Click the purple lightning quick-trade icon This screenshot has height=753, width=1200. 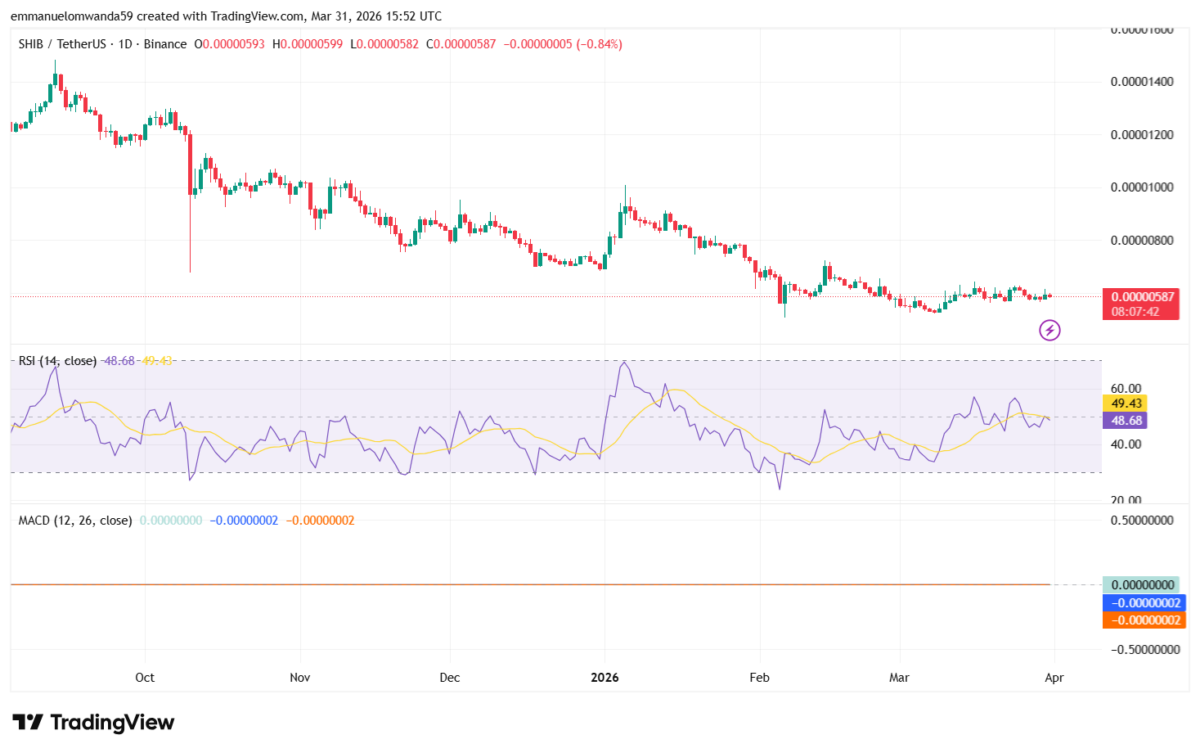click(1049, 330)
